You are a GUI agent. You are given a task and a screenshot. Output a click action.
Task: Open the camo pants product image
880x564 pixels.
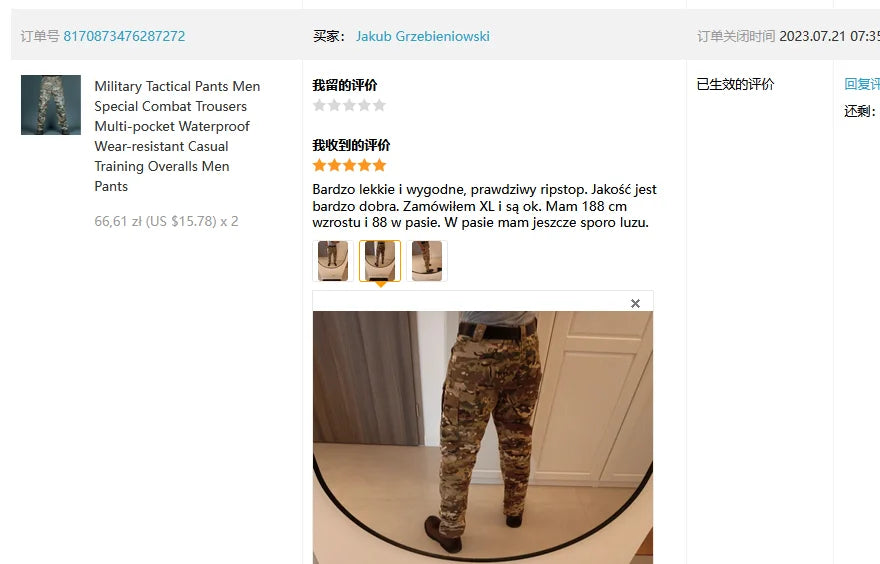[51, 105]
